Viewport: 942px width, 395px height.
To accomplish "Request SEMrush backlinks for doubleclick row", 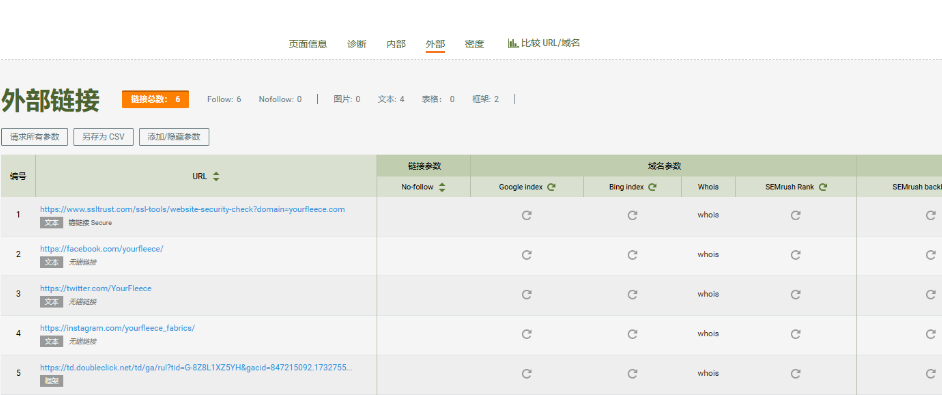I will [931, 374].
